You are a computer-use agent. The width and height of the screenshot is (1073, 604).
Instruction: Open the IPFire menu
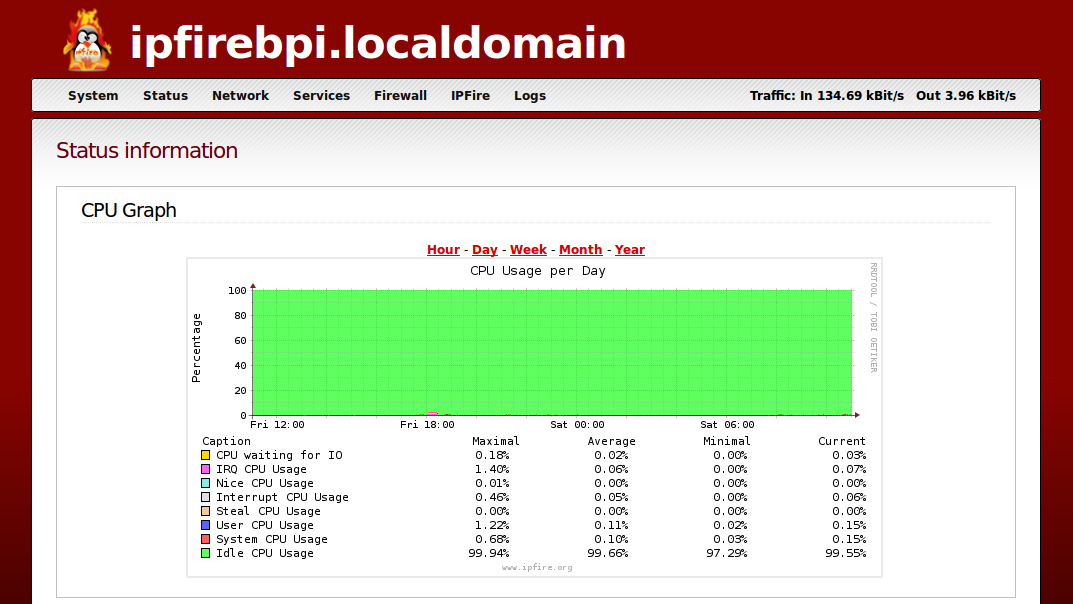470,96
